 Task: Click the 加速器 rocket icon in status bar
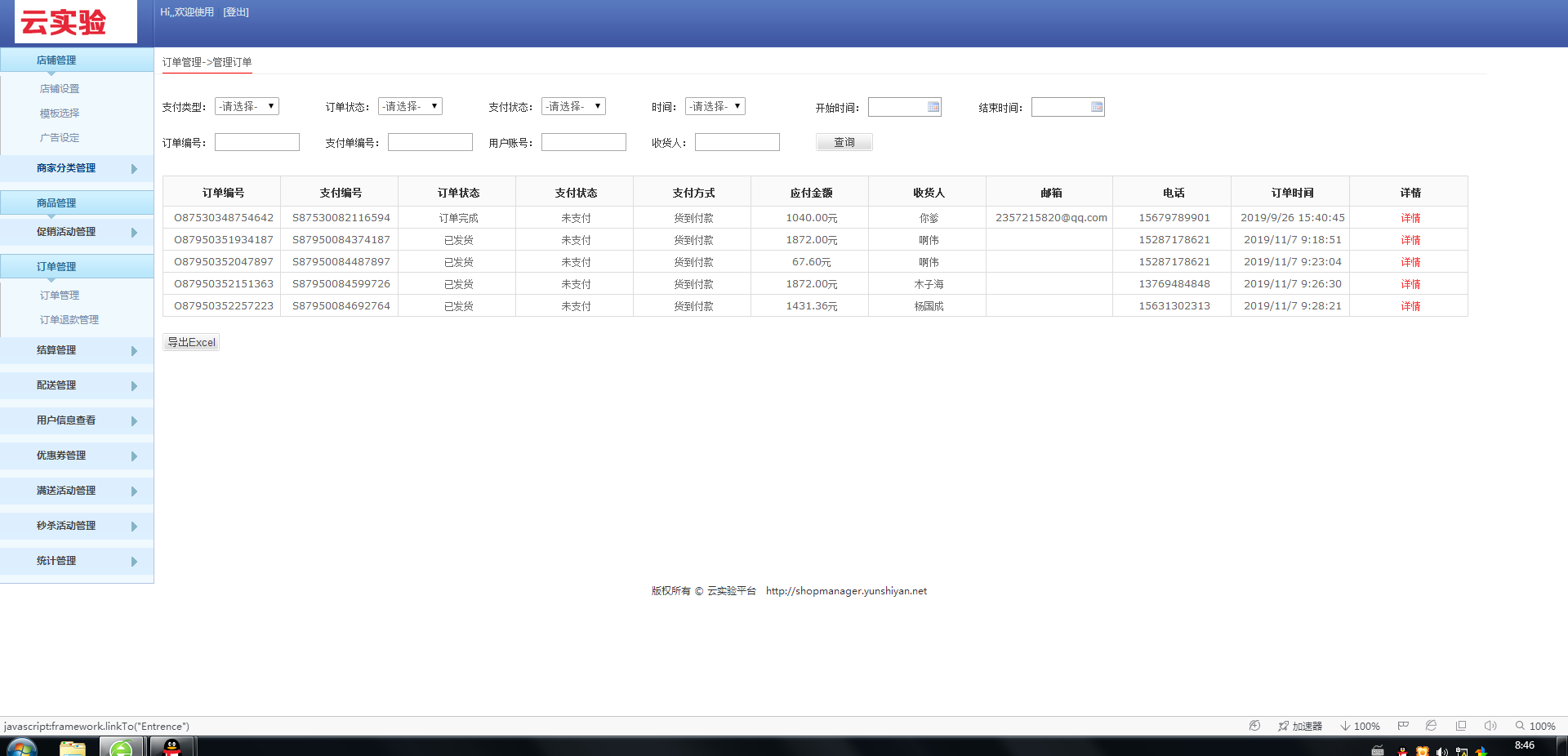pos(1283,726)
